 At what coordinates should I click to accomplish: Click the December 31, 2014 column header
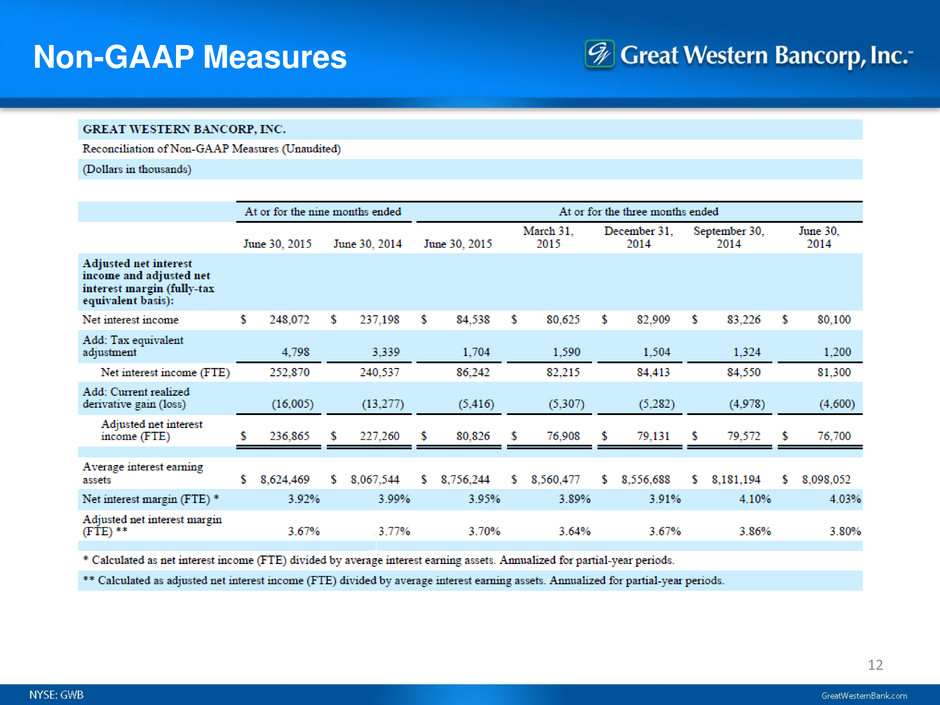pos(638,237)
